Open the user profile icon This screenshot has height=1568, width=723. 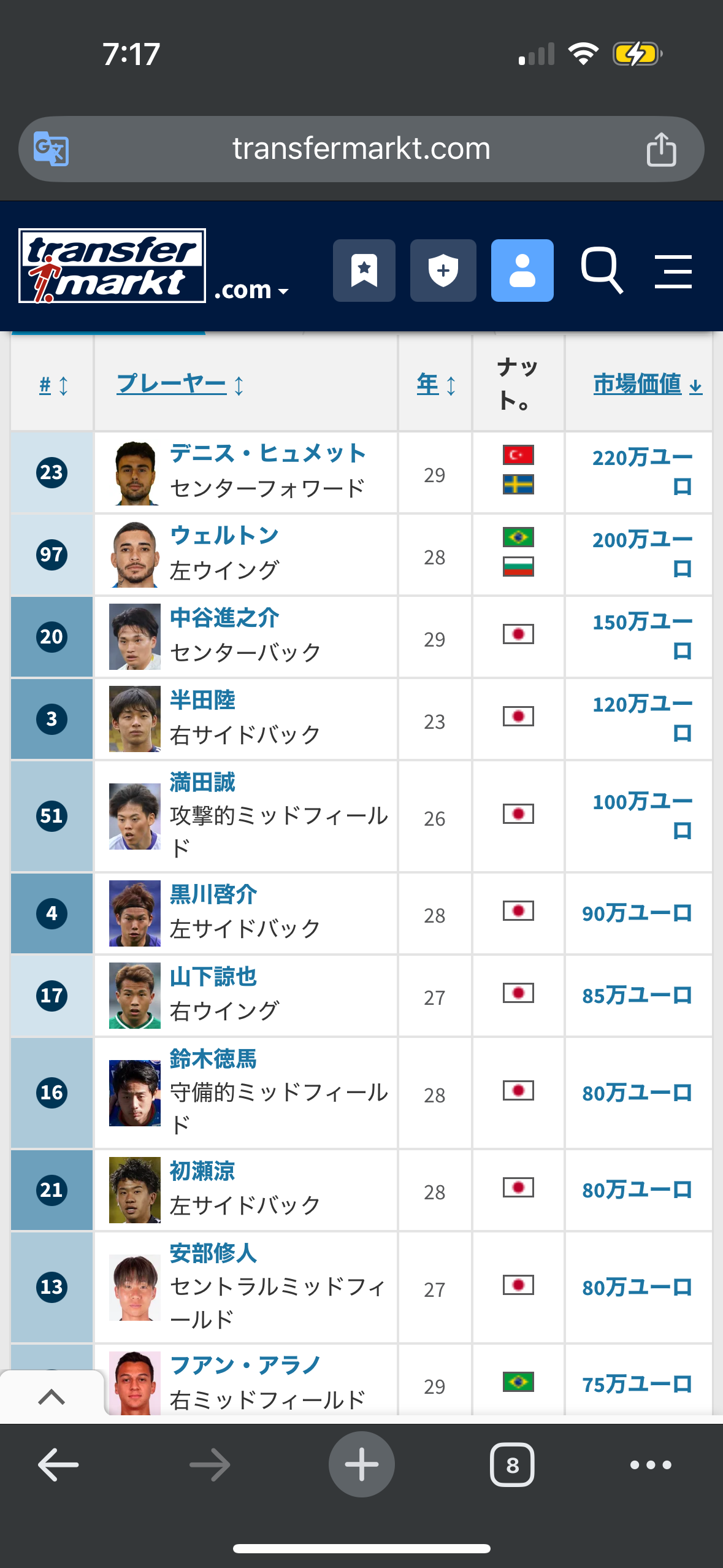coord(522,271)
